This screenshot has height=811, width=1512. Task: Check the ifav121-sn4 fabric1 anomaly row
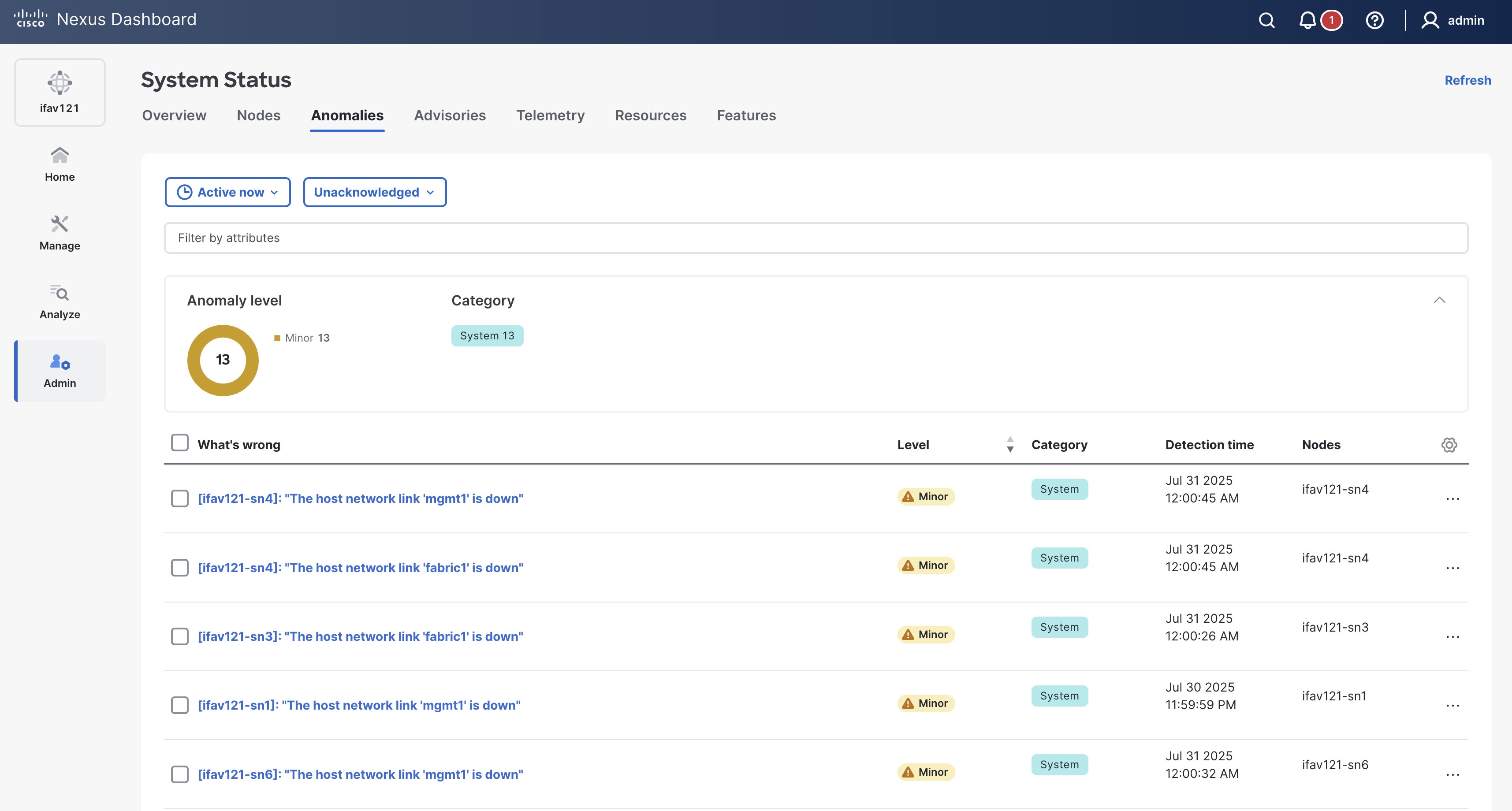click(x=179, y=568)
